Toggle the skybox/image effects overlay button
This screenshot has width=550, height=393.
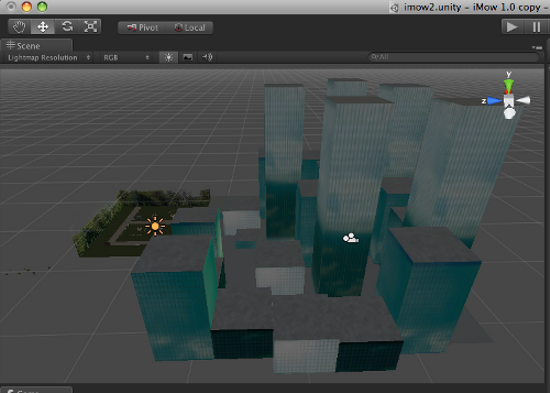188,57
